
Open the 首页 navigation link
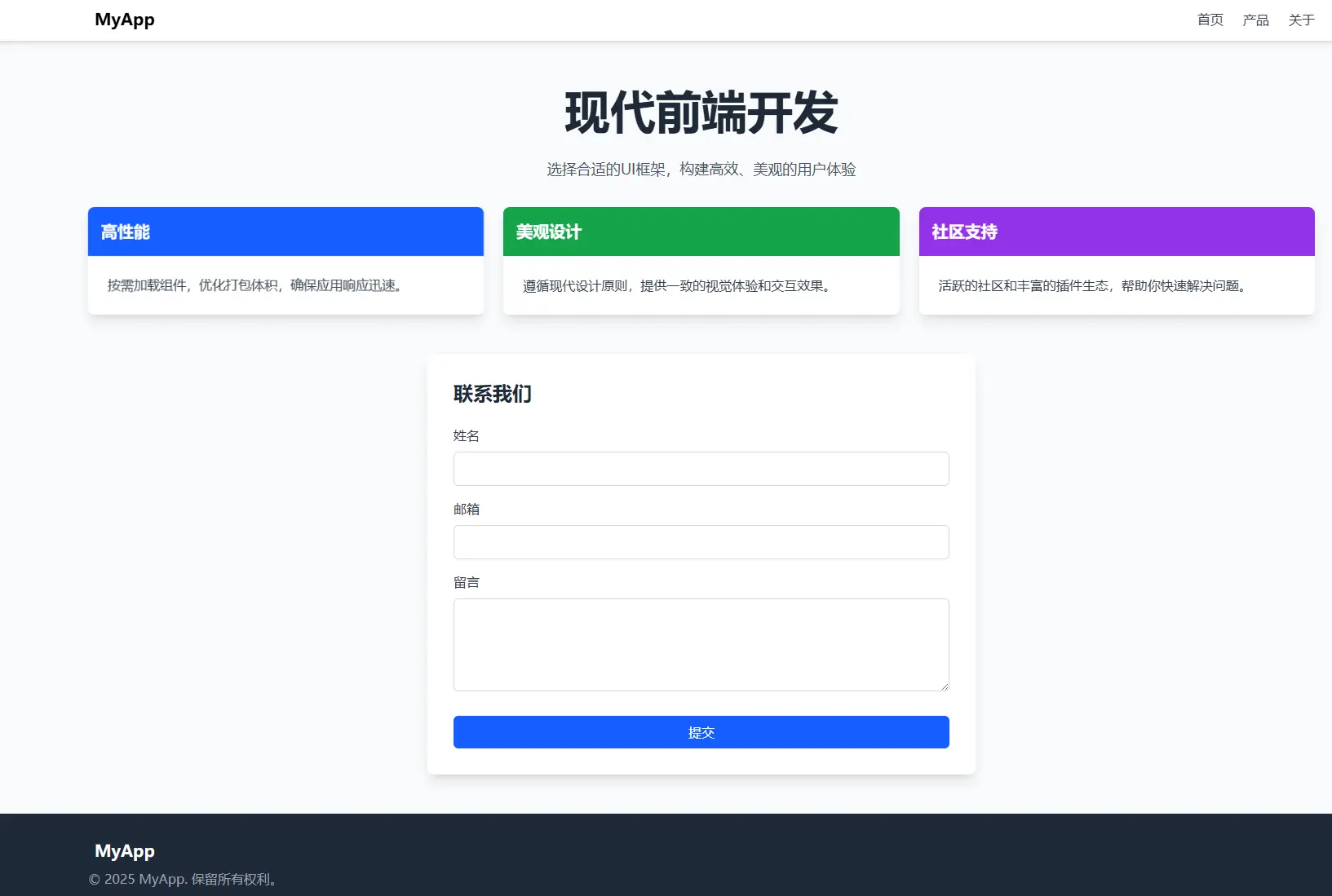coord(1210,20)
